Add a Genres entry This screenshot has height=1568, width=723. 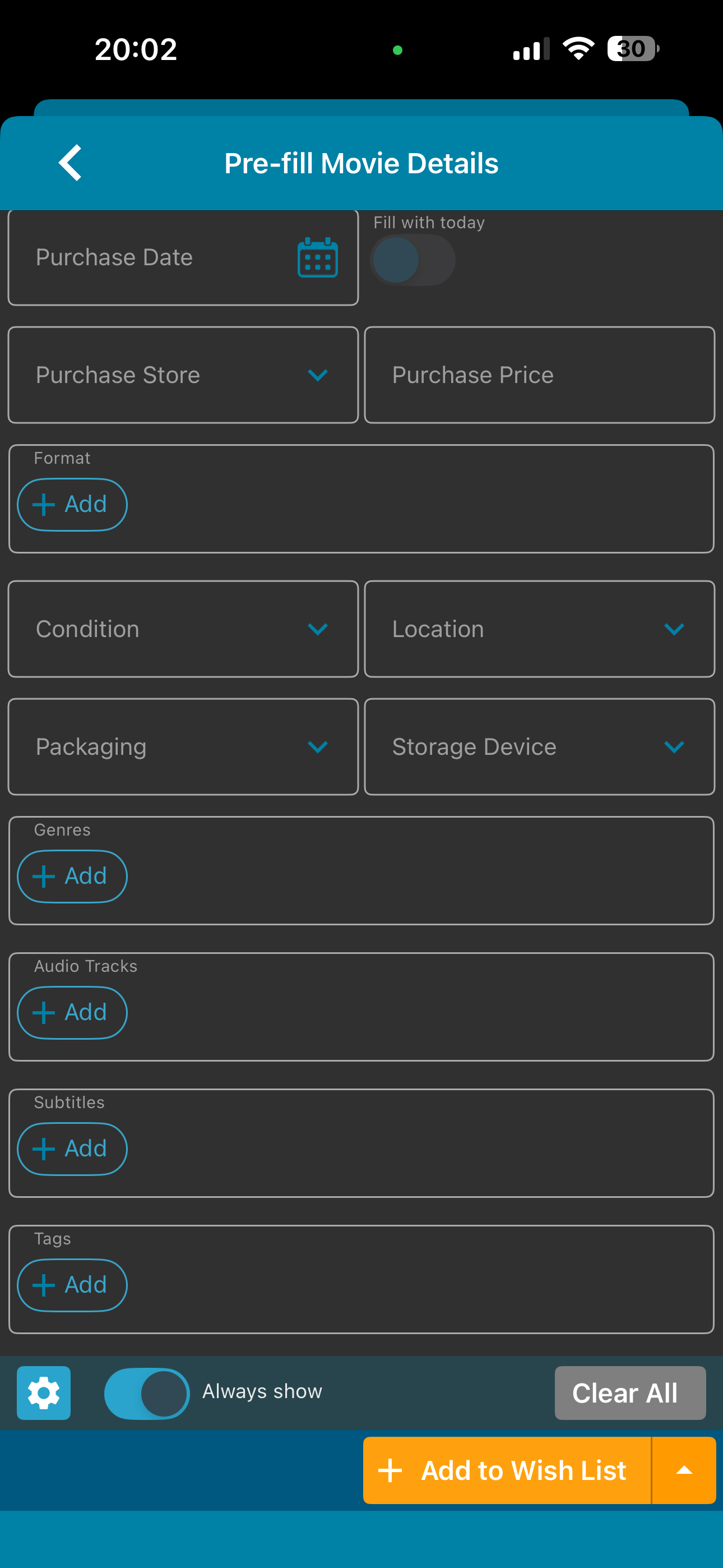[x=72, y=877]
